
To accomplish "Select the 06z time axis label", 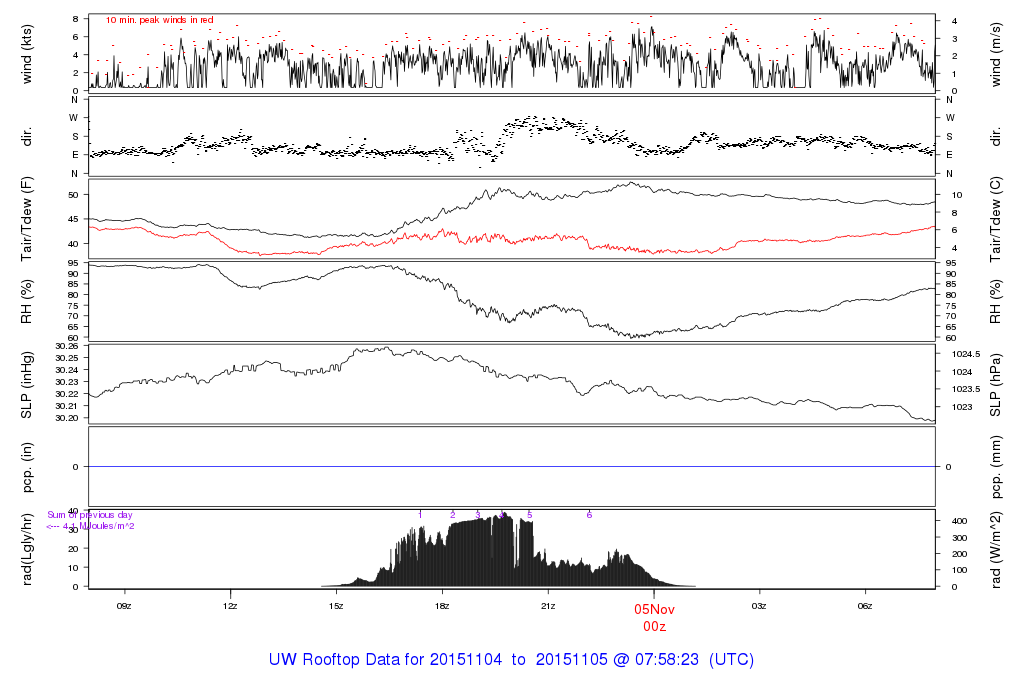I will pos(866,606).
